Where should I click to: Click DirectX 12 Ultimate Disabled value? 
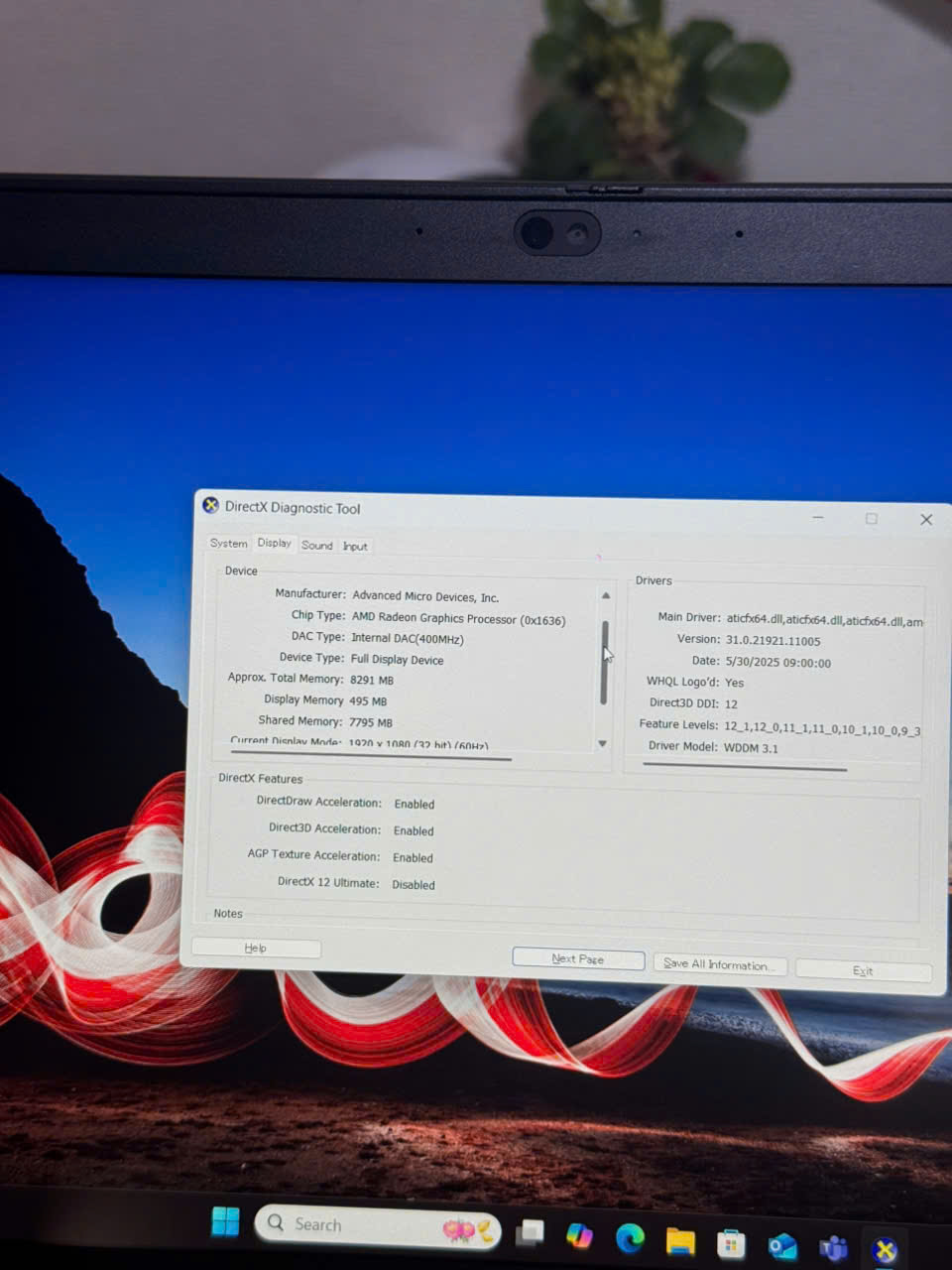(414, 884)
